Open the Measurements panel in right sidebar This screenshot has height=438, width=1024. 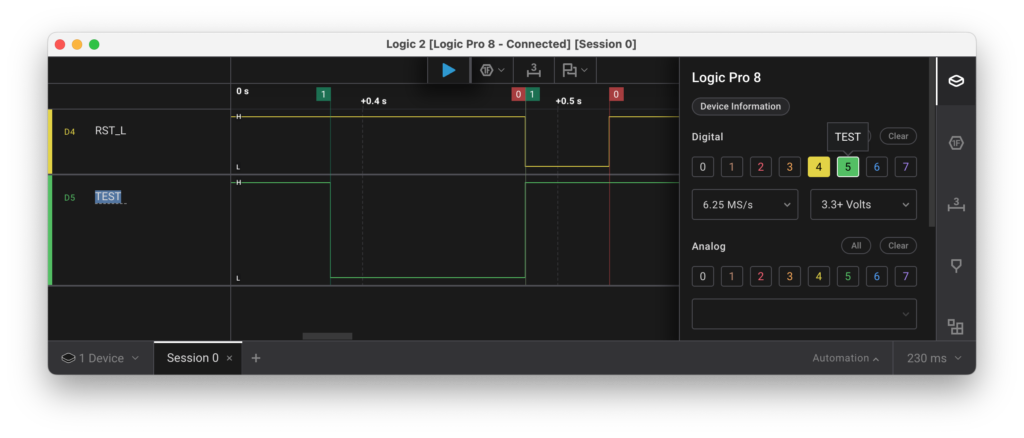[x=955, y=205]
